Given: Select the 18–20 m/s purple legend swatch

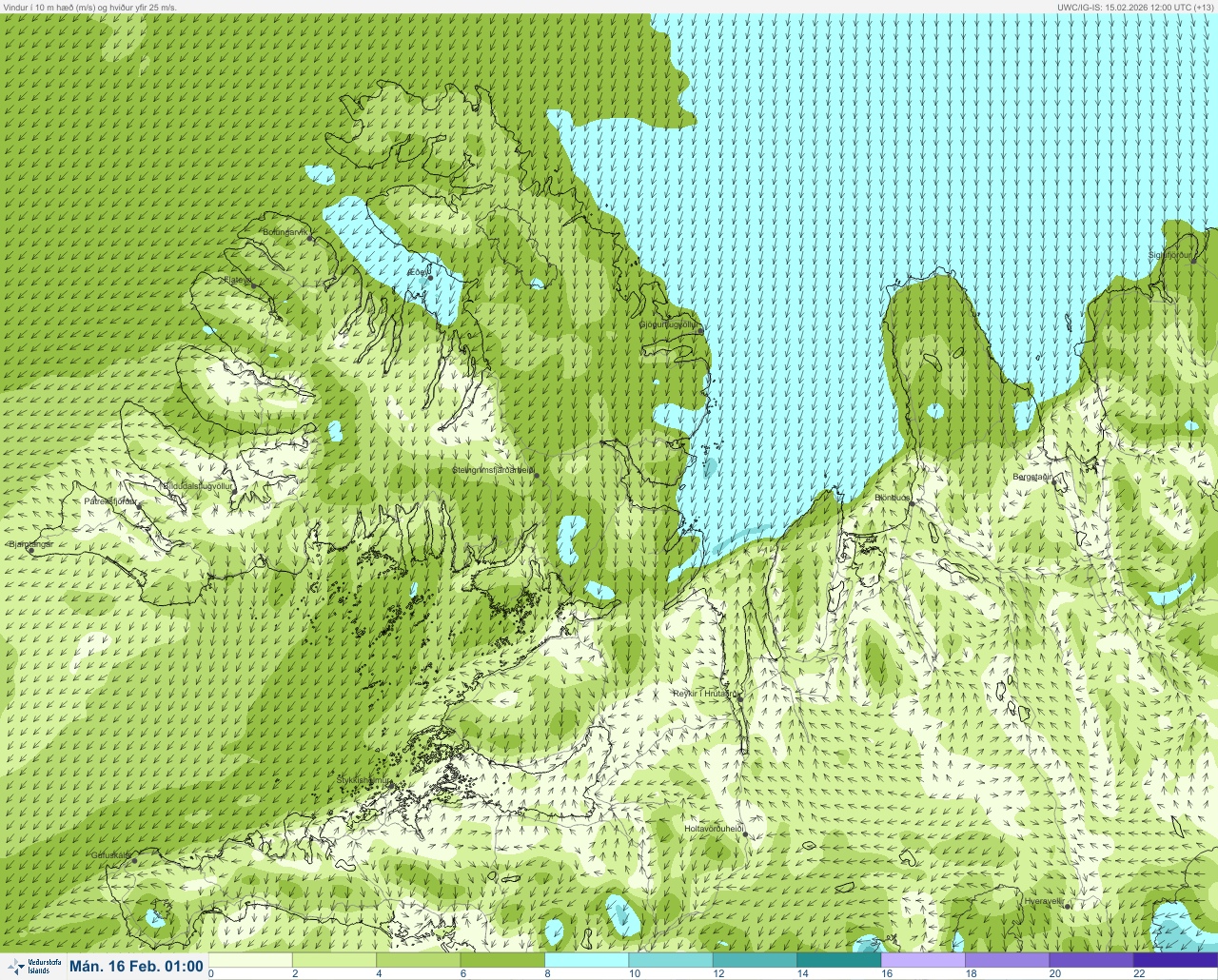Looking at the screenshot, I should [1007, 960].
